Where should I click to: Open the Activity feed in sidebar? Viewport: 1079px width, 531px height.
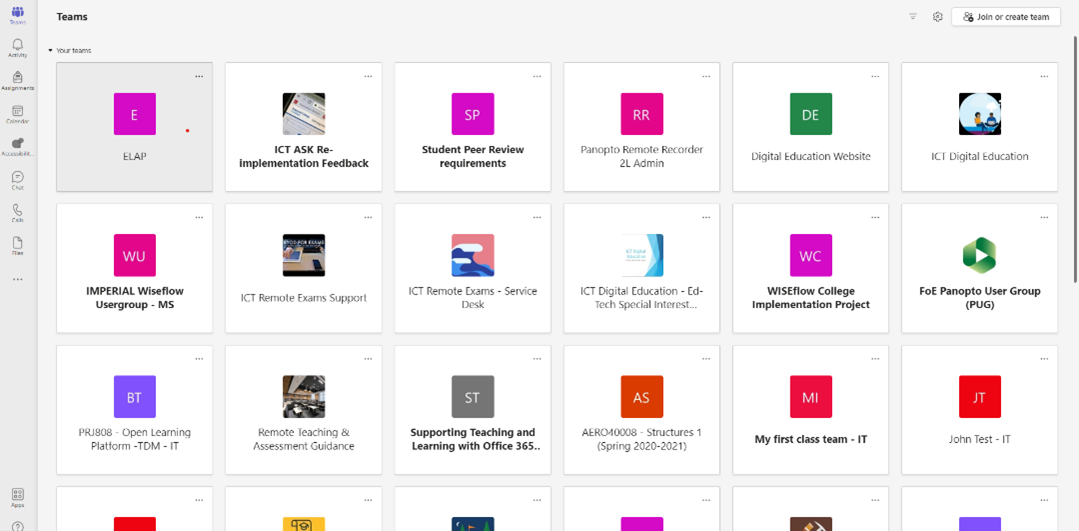tap(17, 47)
